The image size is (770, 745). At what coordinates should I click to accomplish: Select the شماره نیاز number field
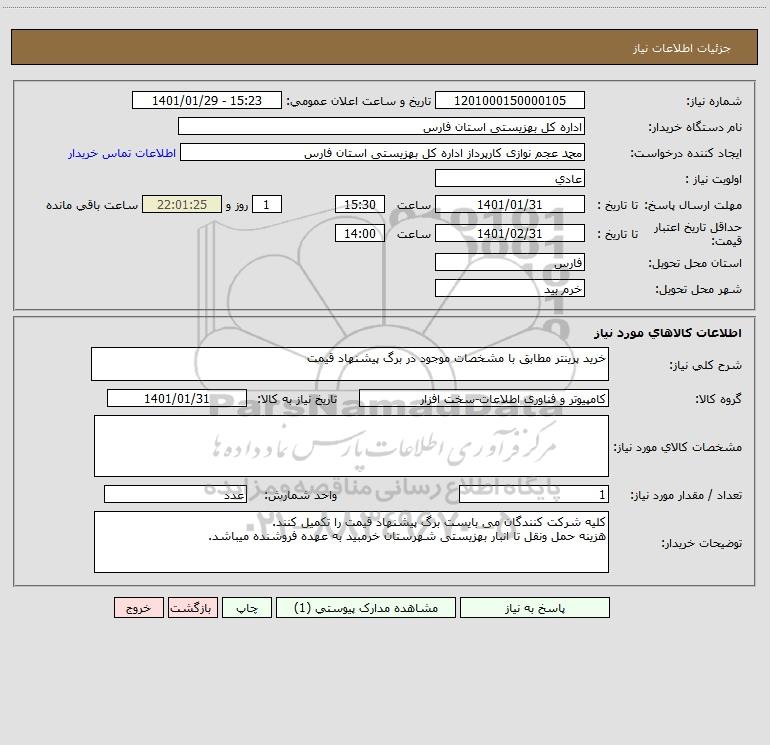coord(510,100)
